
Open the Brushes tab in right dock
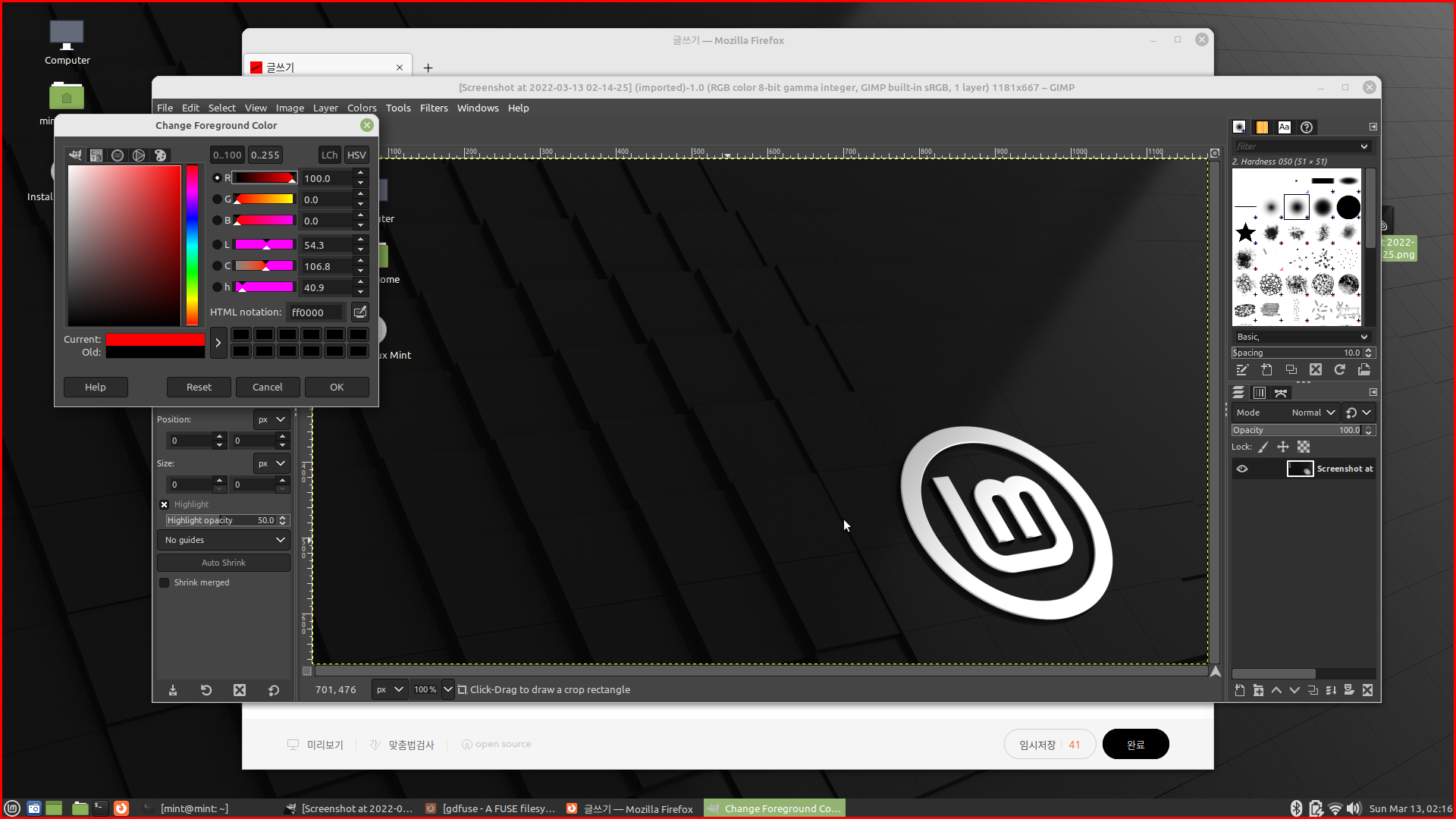[1239, 127]
